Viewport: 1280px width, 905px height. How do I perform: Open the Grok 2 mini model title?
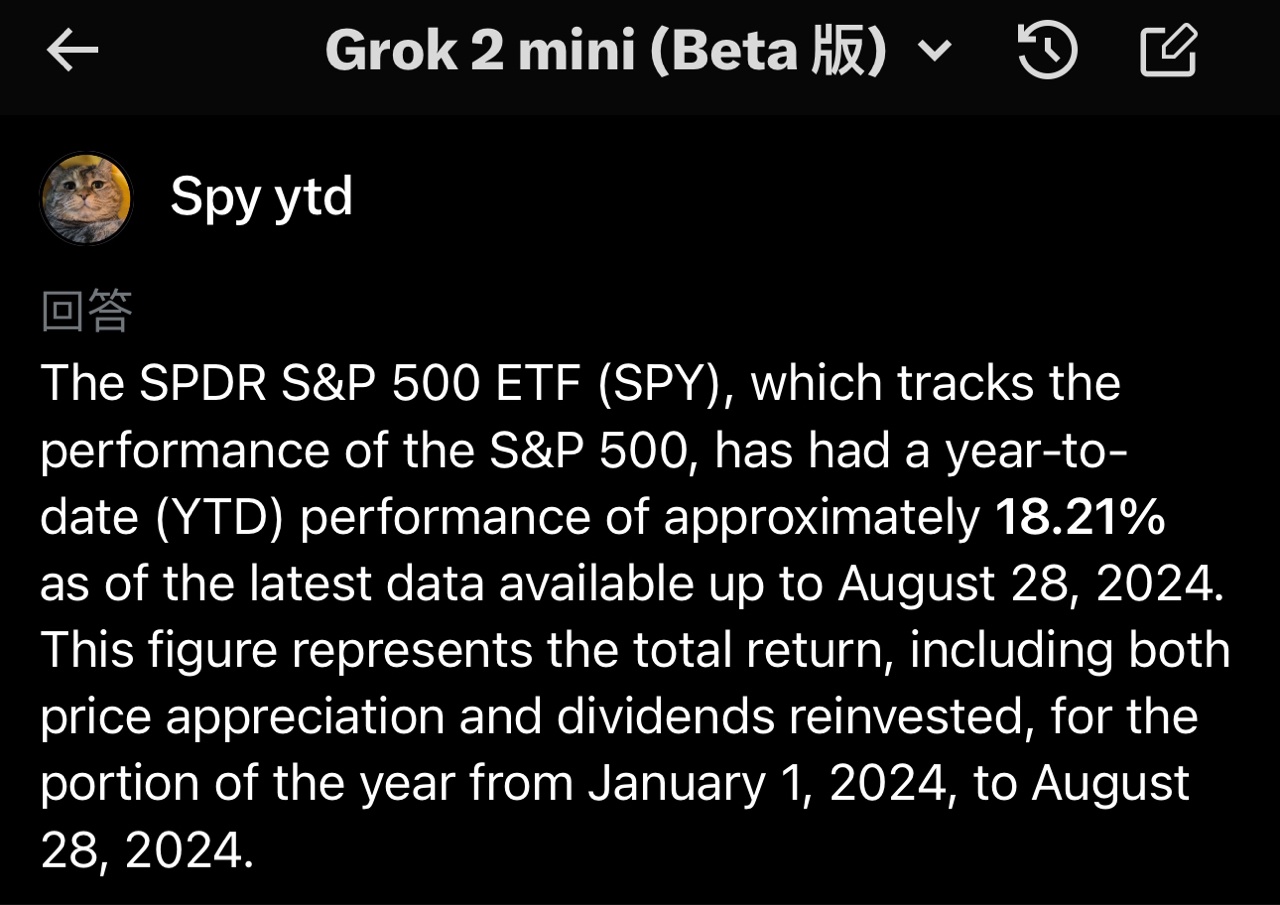tap(606, 50)
